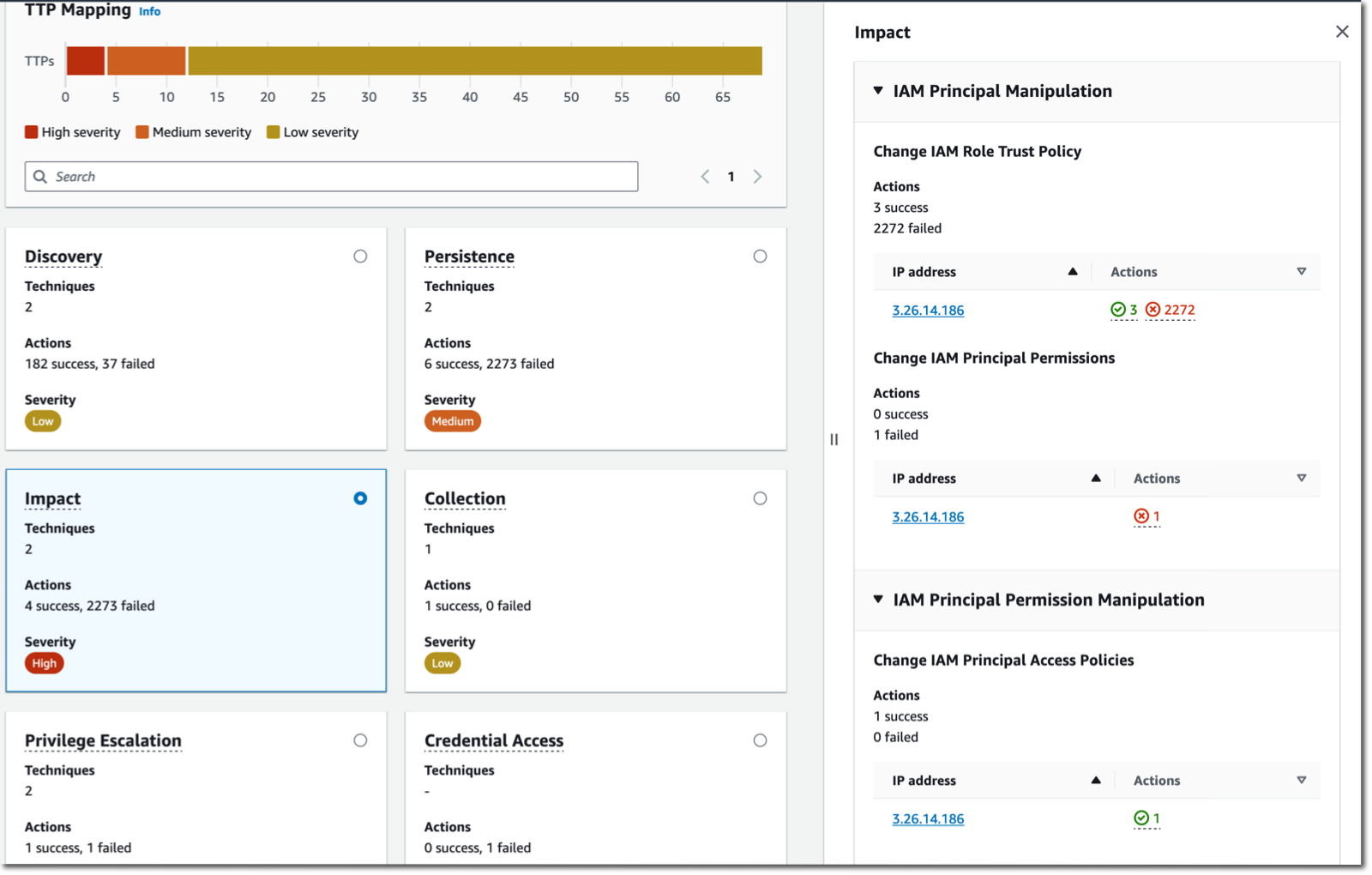Viewport: 1372px width, 875px height.
Task: Collapse IAM Principal Permission Manipulation section
Action: point(878,600)
